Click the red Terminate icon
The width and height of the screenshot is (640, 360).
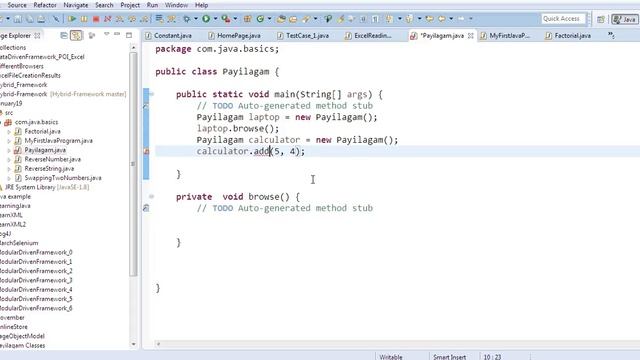[x=96, y=19]
